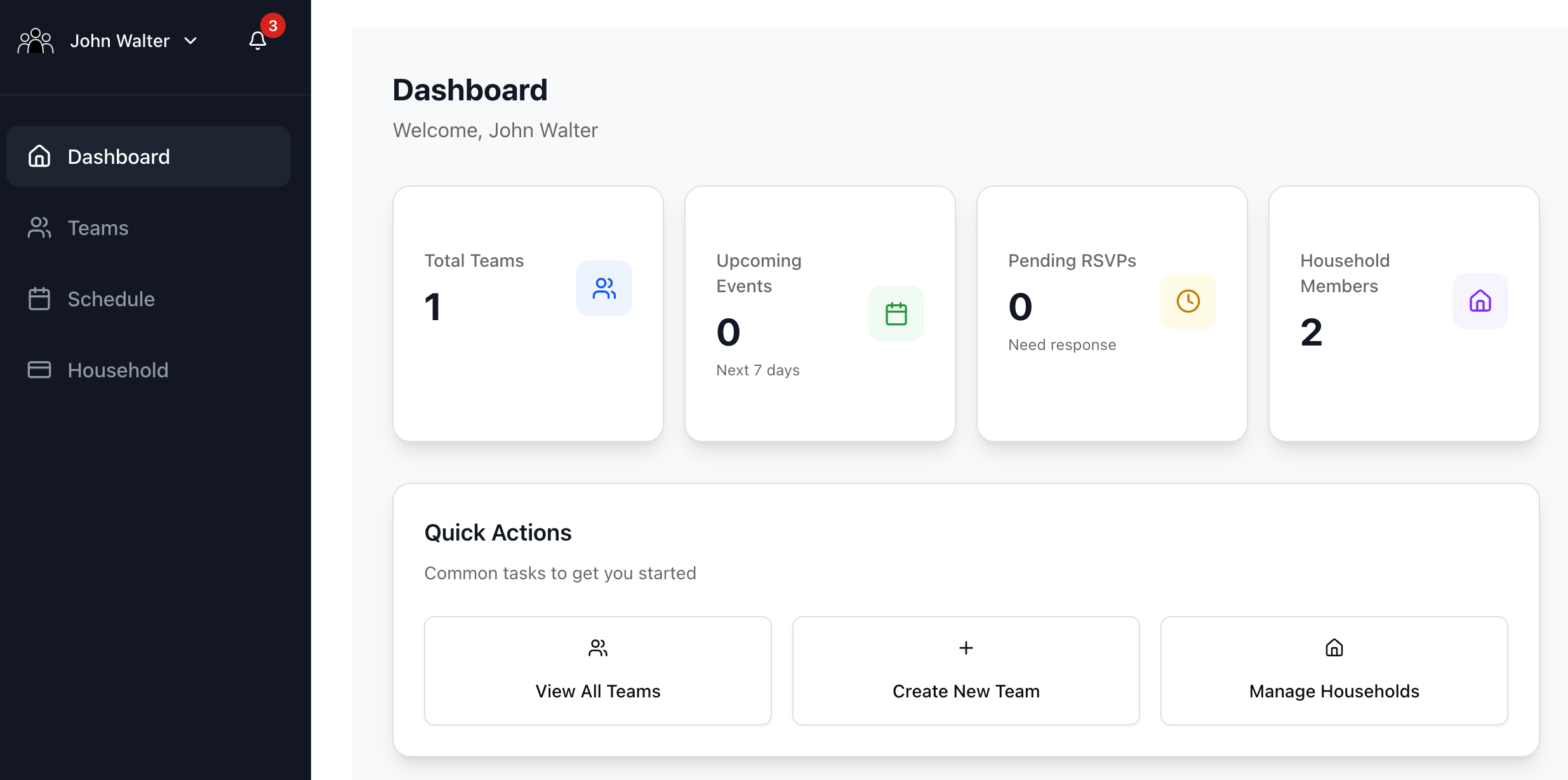Click the notification bell icon
This screenshot has height=780, width=1568.
tap(257, 41)
